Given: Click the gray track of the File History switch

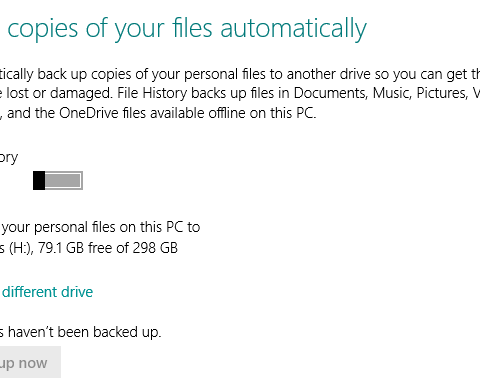Looking at the screenshot, I should pyautogui.click(x=63, y=180).
